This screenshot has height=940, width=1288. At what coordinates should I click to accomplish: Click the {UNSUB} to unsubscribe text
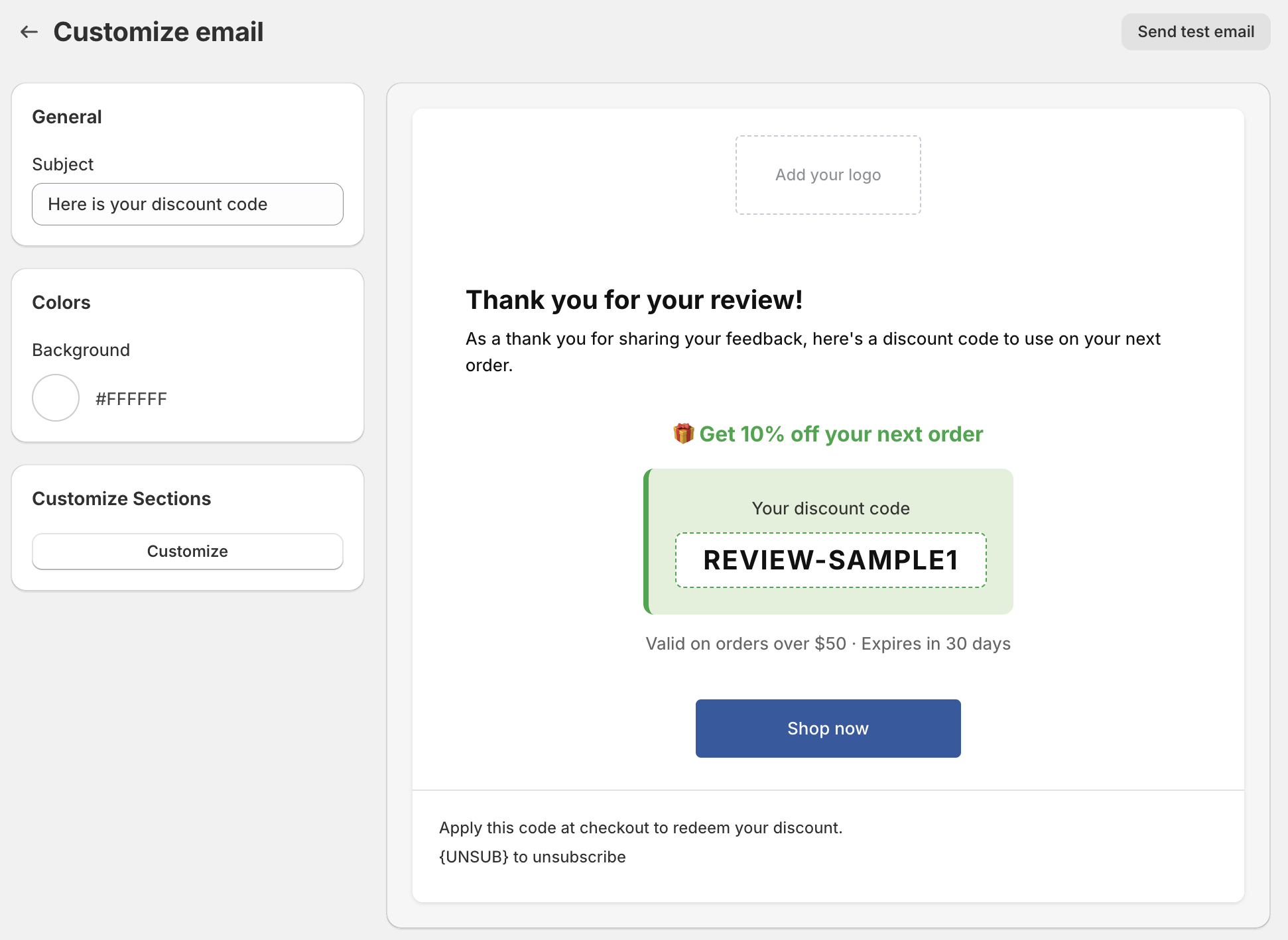[532, 856]
